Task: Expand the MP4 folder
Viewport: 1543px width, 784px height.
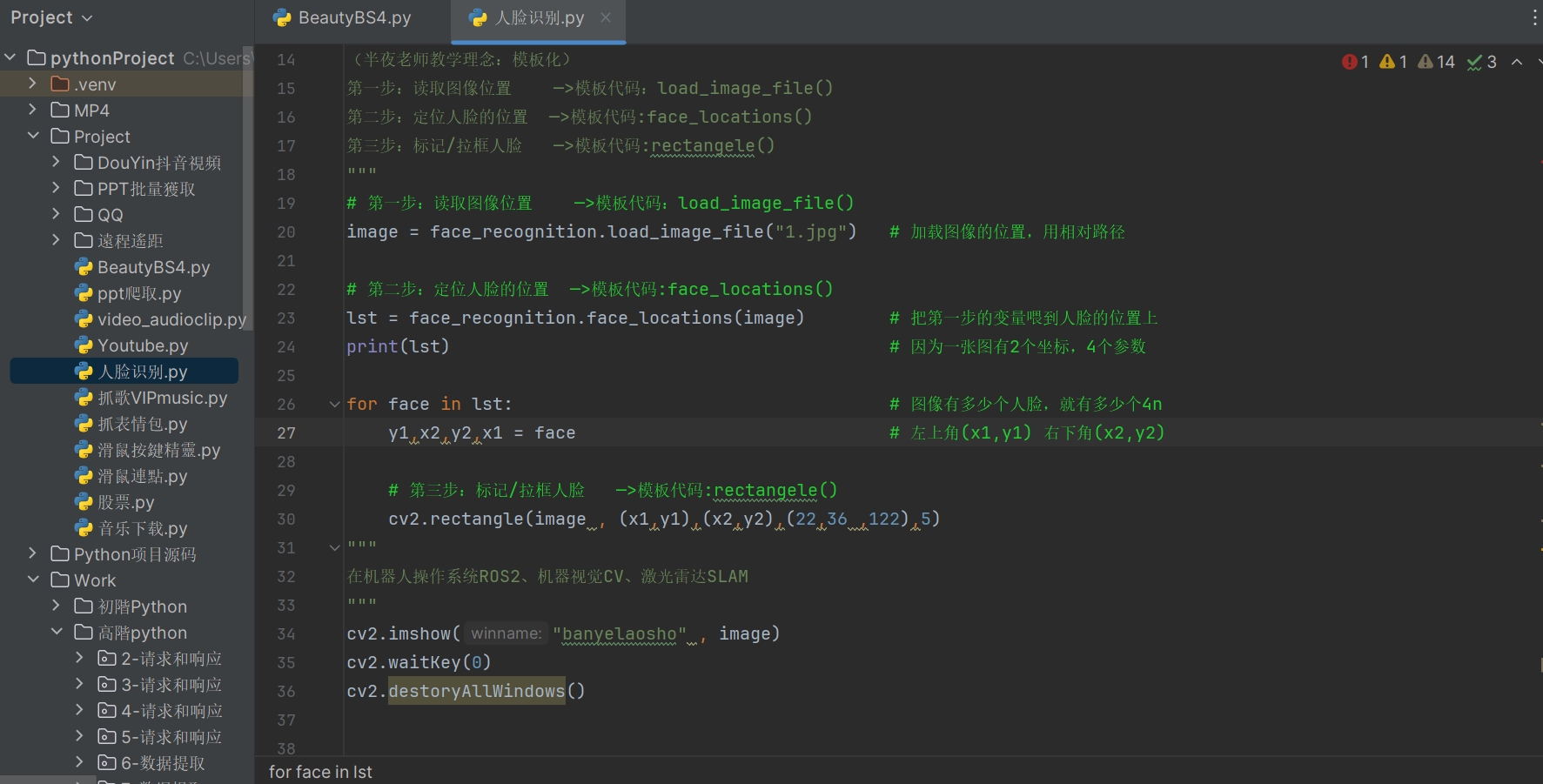Action: click(33, 110)
